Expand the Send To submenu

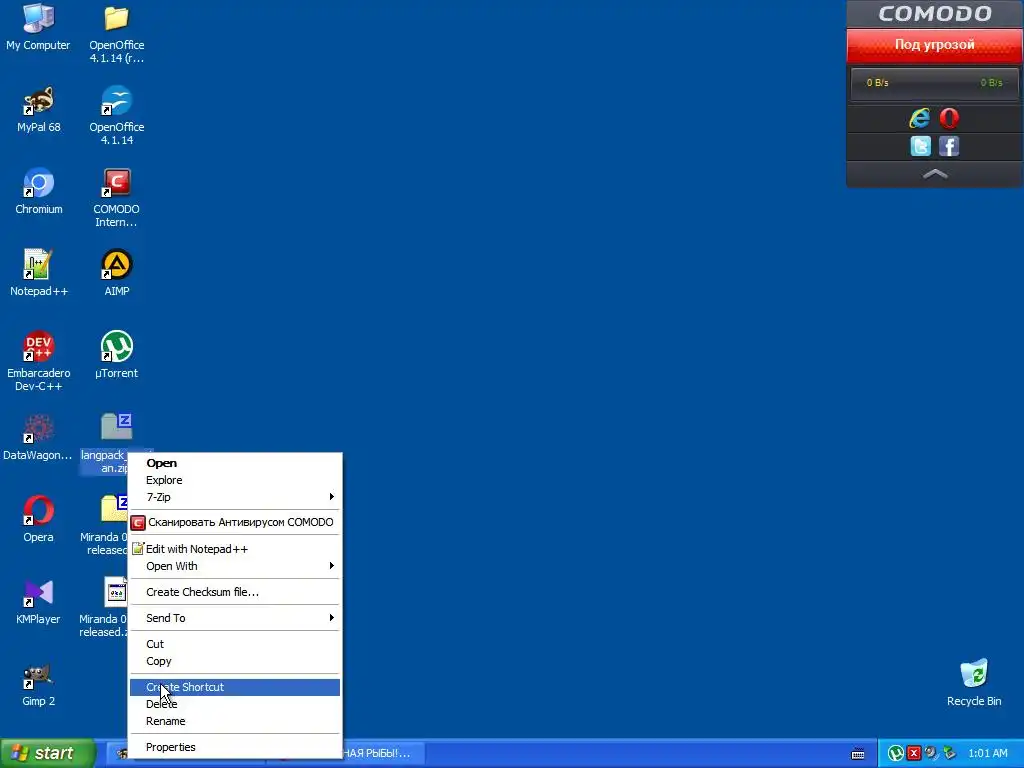pos(234,618)
